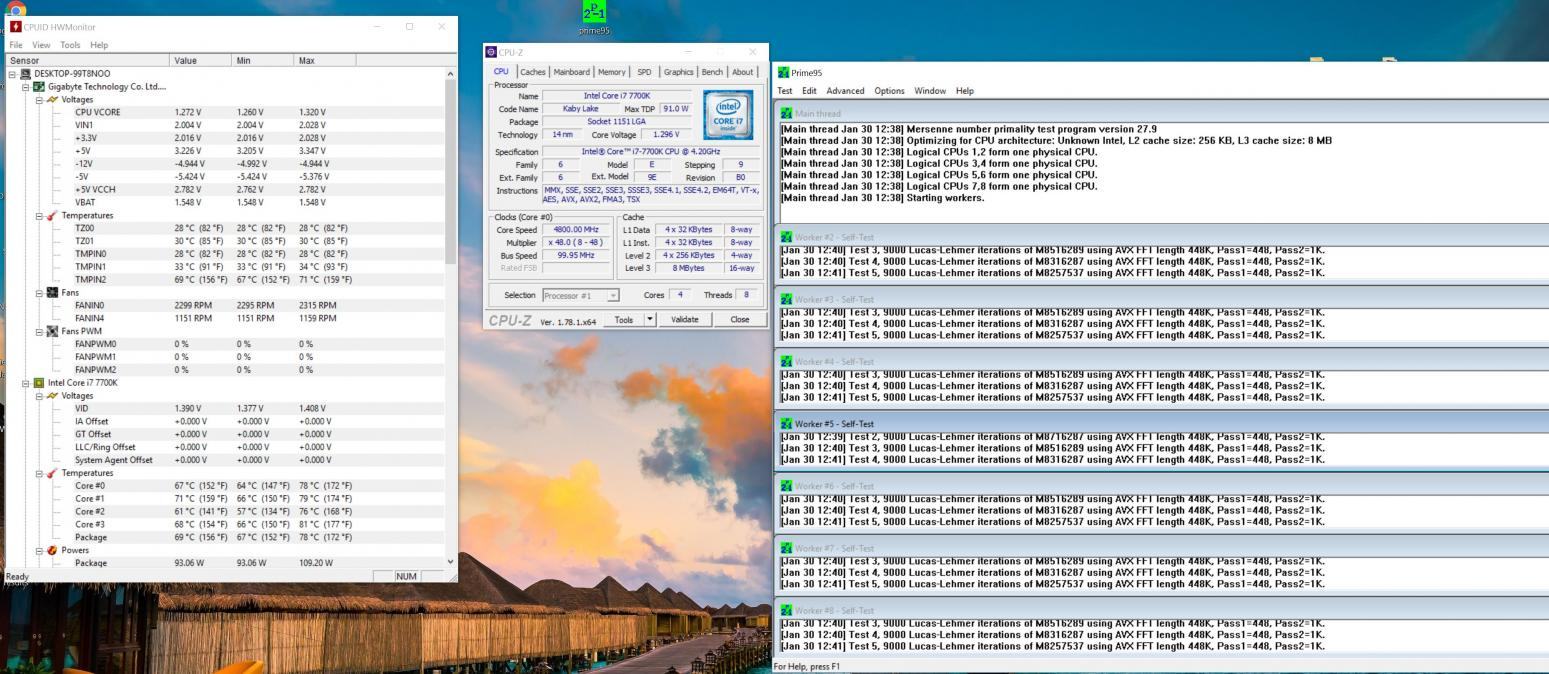Select the DESKTOP-99T8NOO computer icon in HWMonitor
Viewport: 1549px width, 674px height.
pyautogui.click(x=26, y=73)
